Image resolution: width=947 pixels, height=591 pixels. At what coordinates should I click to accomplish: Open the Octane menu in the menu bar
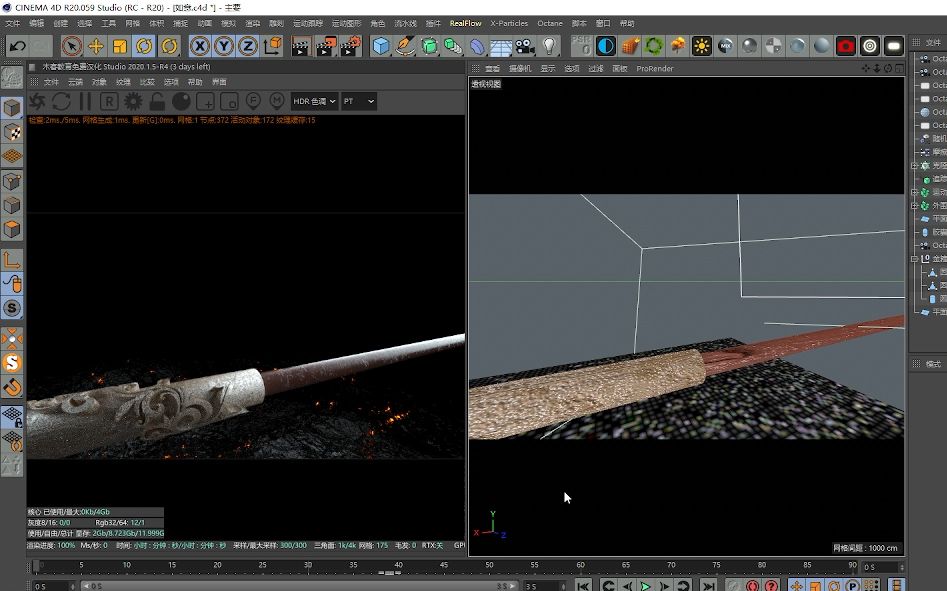point(552,23)
